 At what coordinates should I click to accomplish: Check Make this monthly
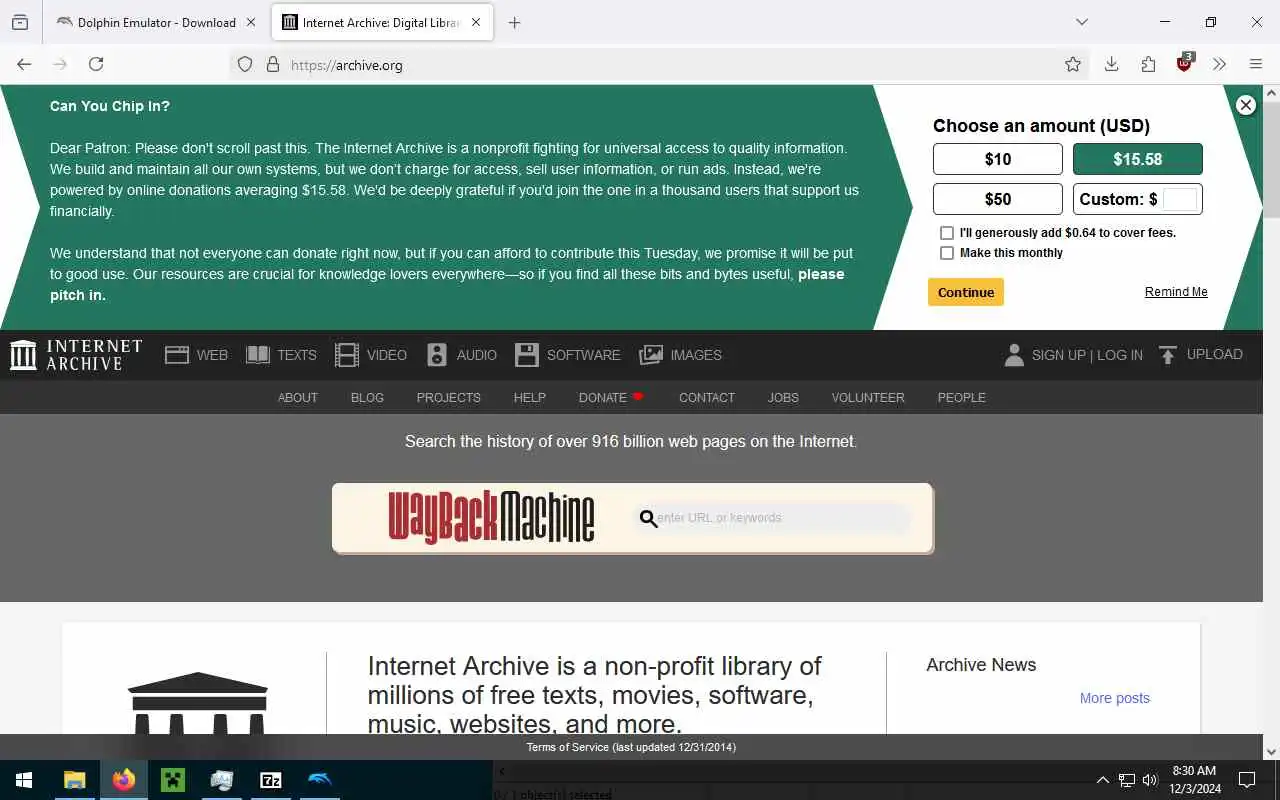click(947, 253)
